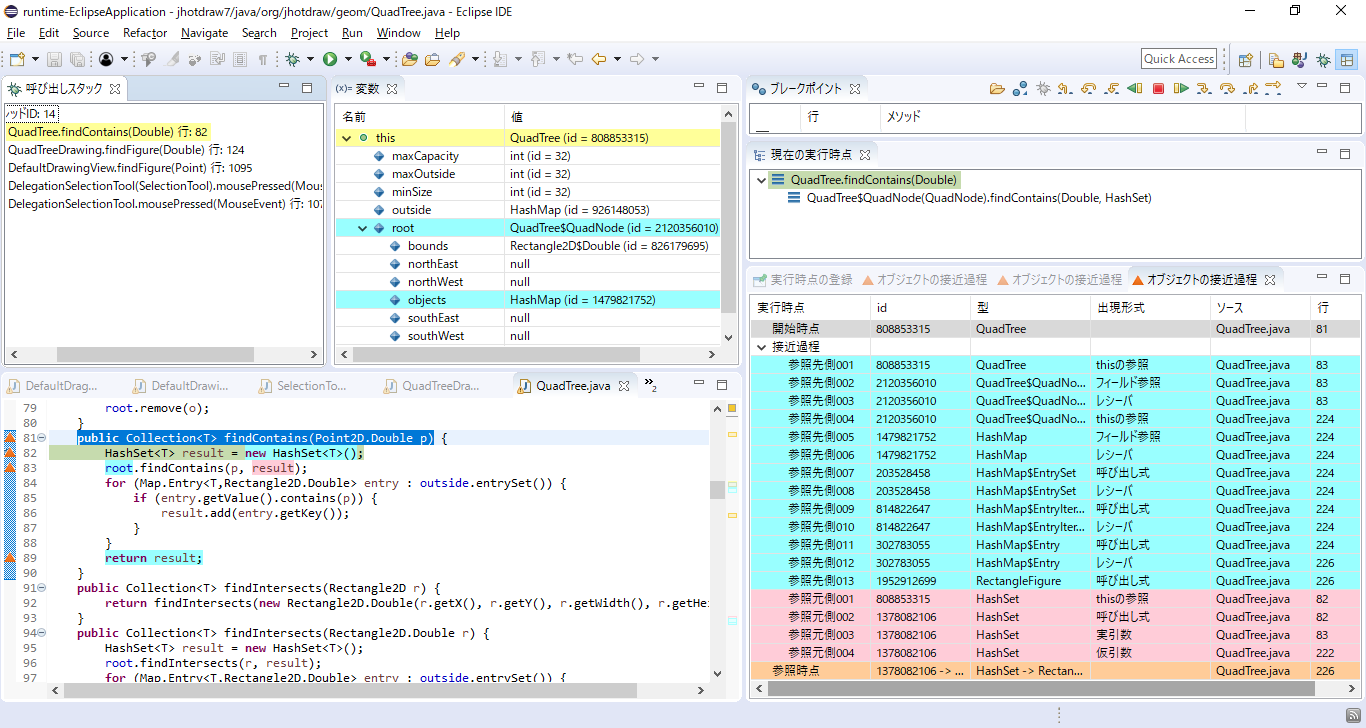Open the Run launch dropdown arrow
The height and width of the screenshot is (728, 1366).
point(348,59)
